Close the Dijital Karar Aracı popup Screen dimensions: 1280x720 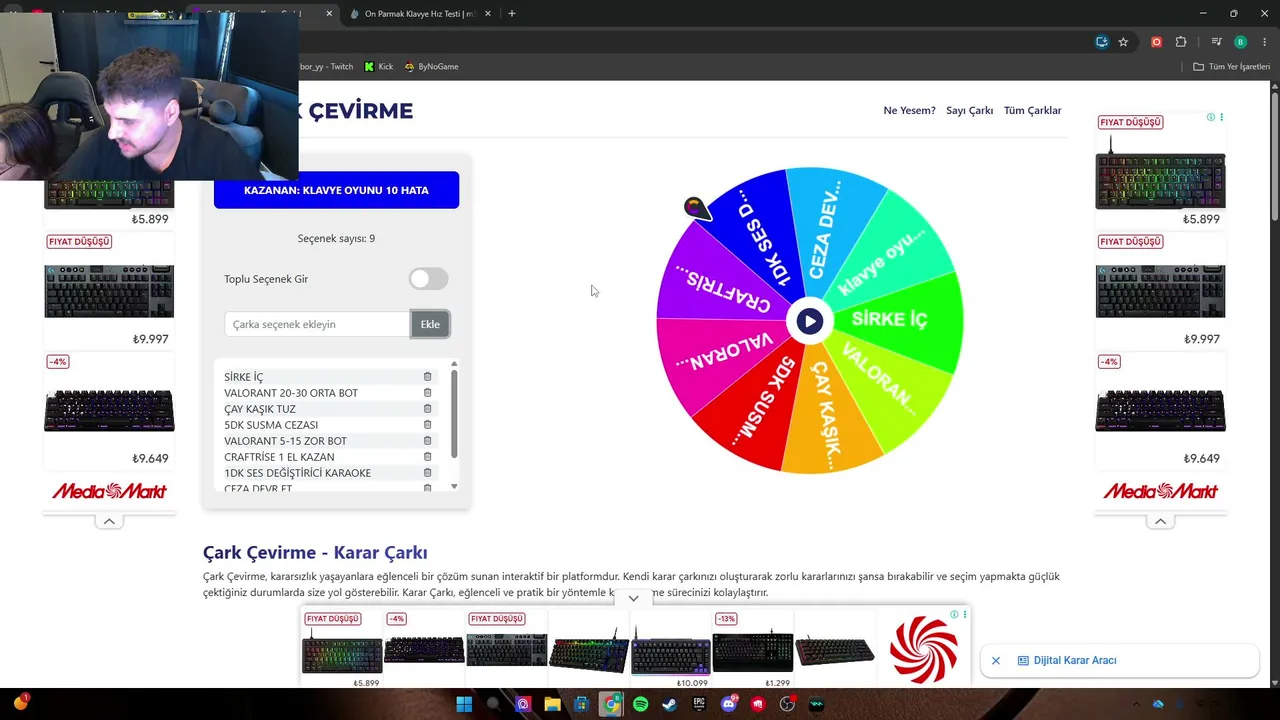(x=996, y=661)
